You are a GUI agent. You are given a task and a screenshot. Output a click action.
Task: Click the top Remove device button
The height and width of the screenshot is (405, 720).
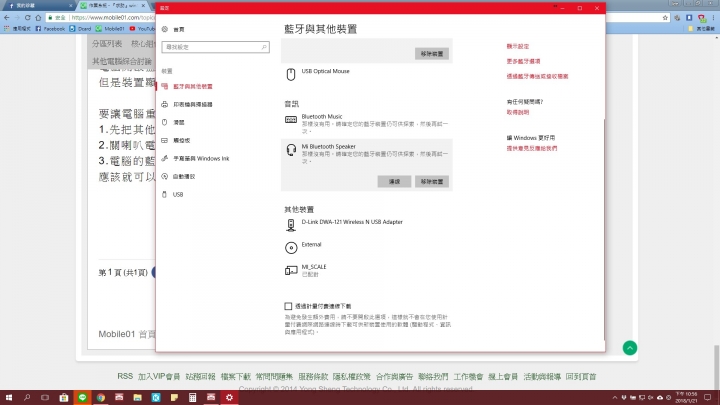(x=432, y=54)
